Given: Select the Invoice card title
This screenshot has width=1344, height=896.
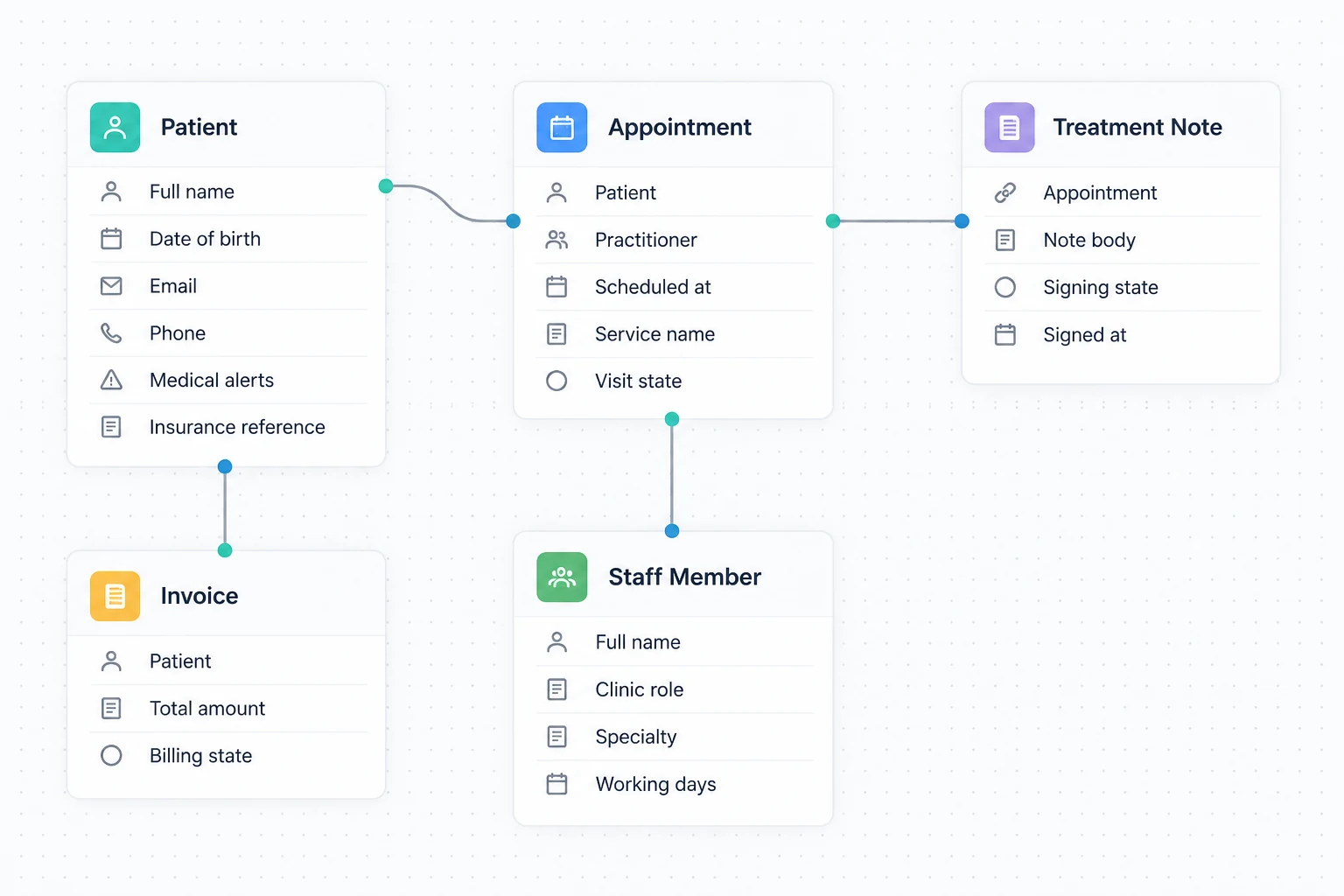Looking at the screenshot, I should (x=199, y=596).
